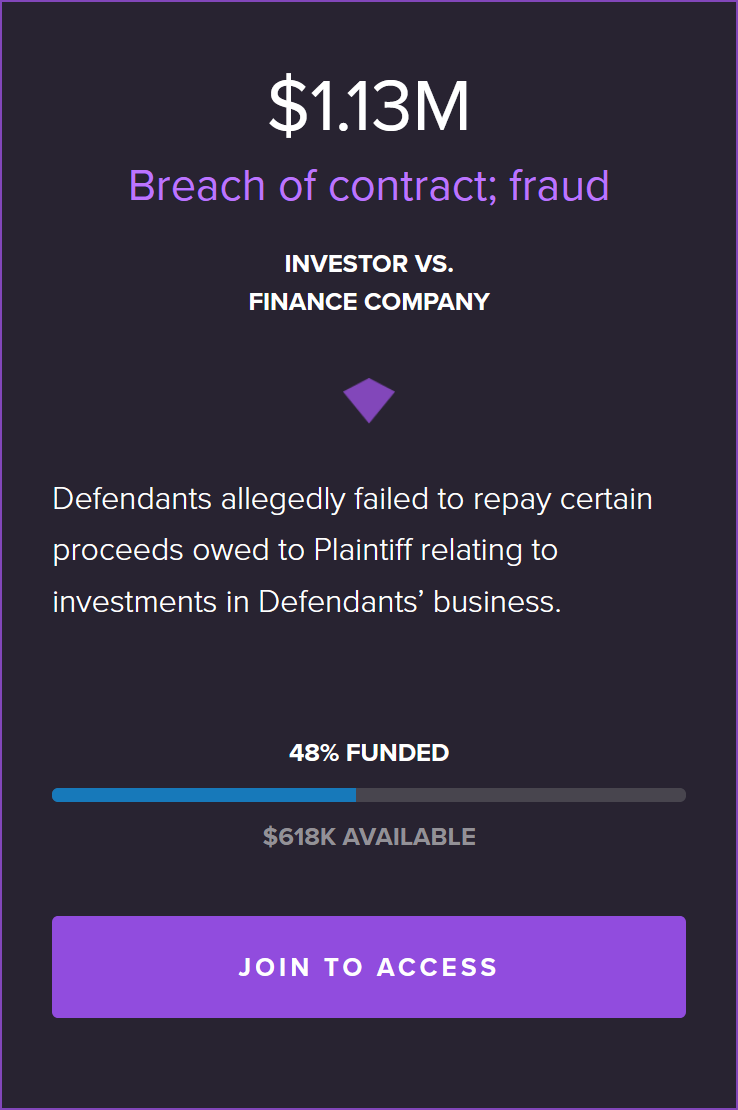Select the $1.13M case amount

click(369, 106)
